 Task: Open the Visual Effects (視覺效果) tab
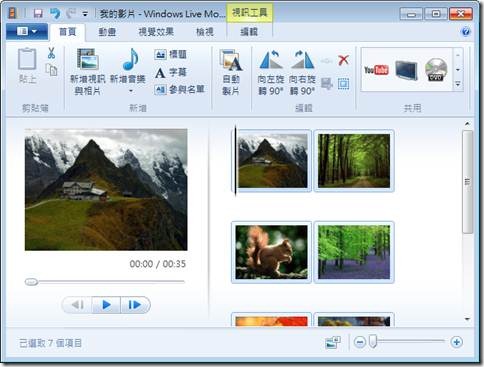pyautogui.click(x=156, y=32)
